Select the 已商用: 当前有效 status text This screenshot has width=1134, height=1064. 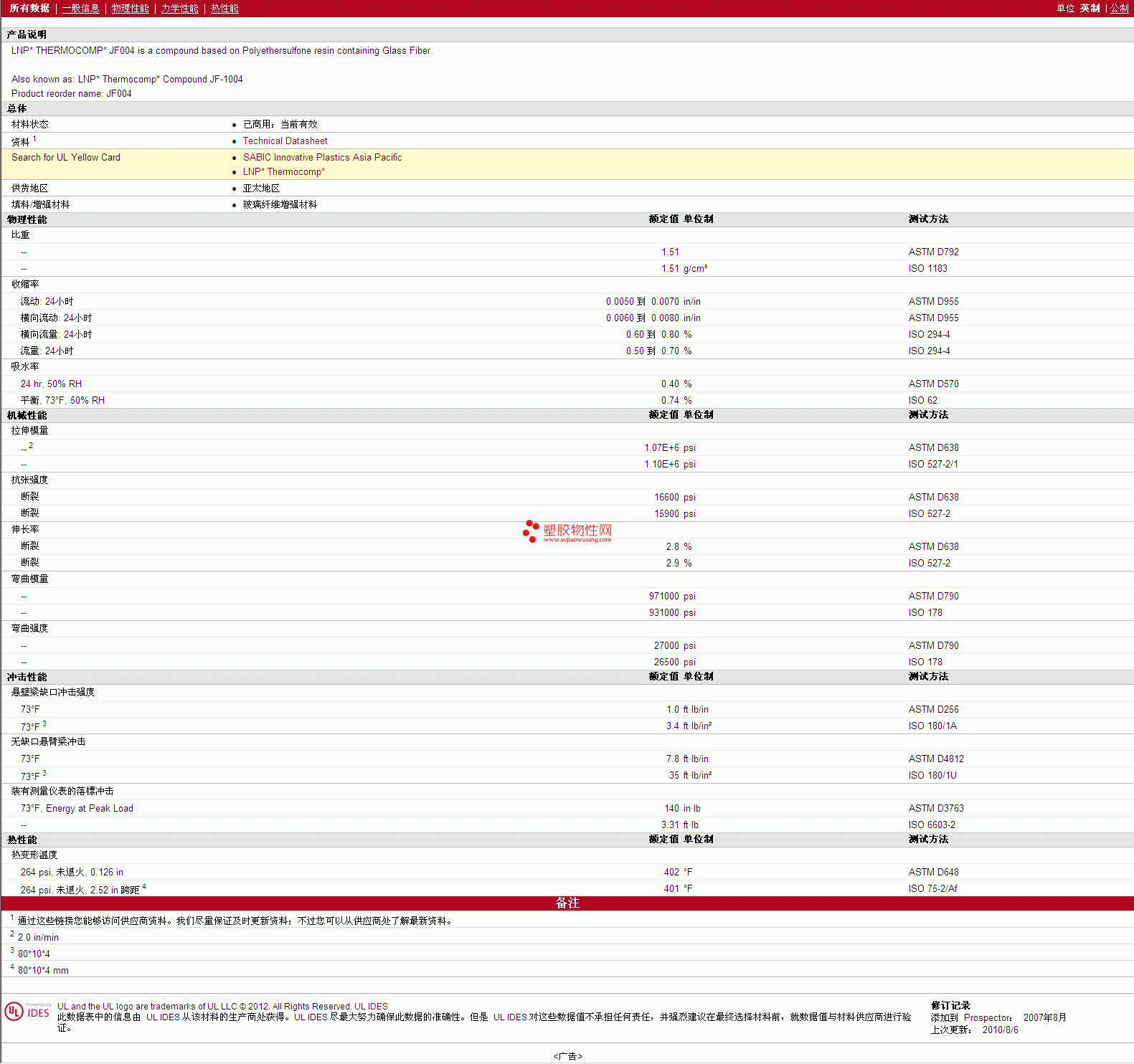[x=280, y=125]
